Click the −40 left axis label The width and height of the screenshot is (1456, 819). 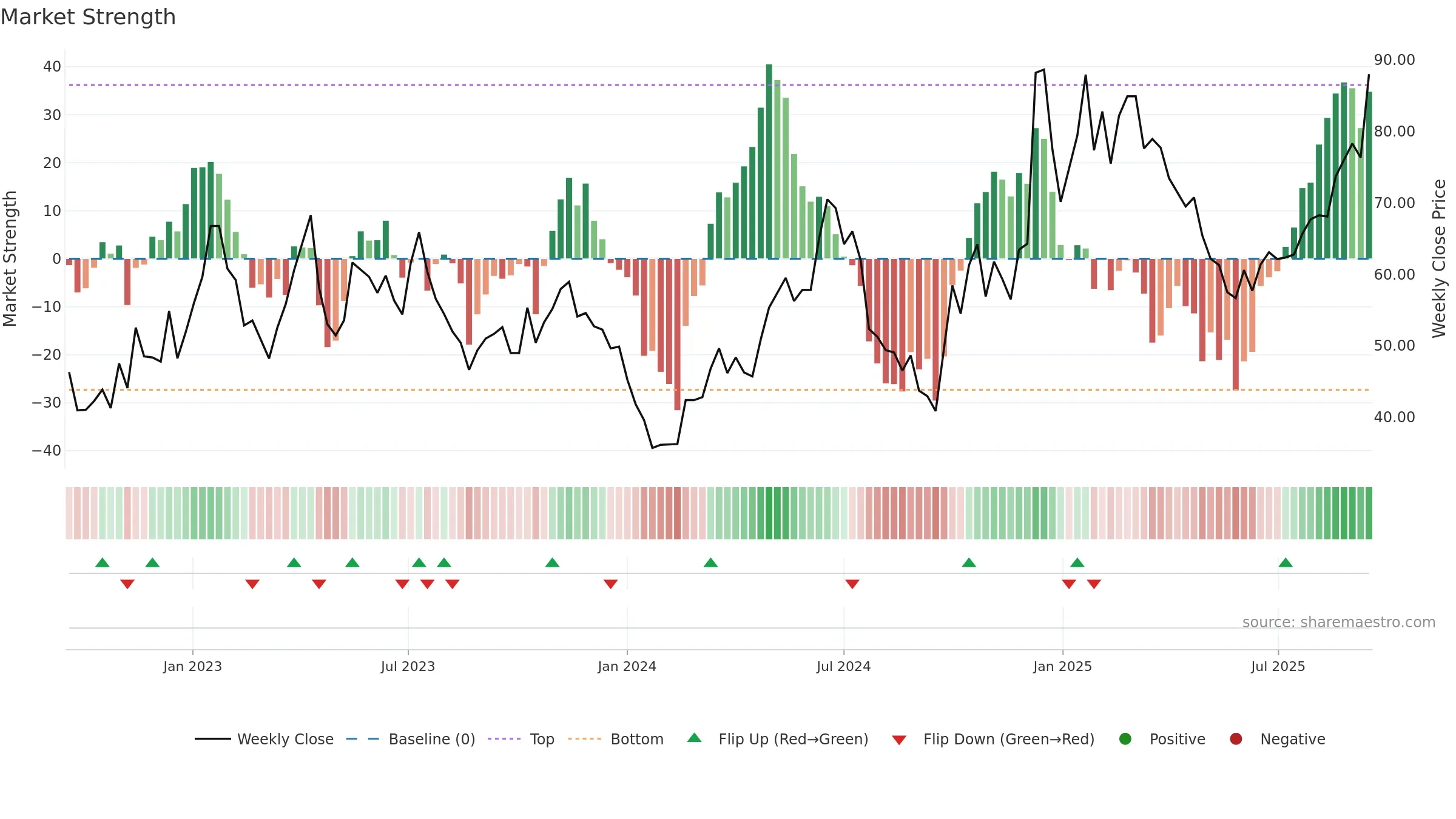(47, 451)
